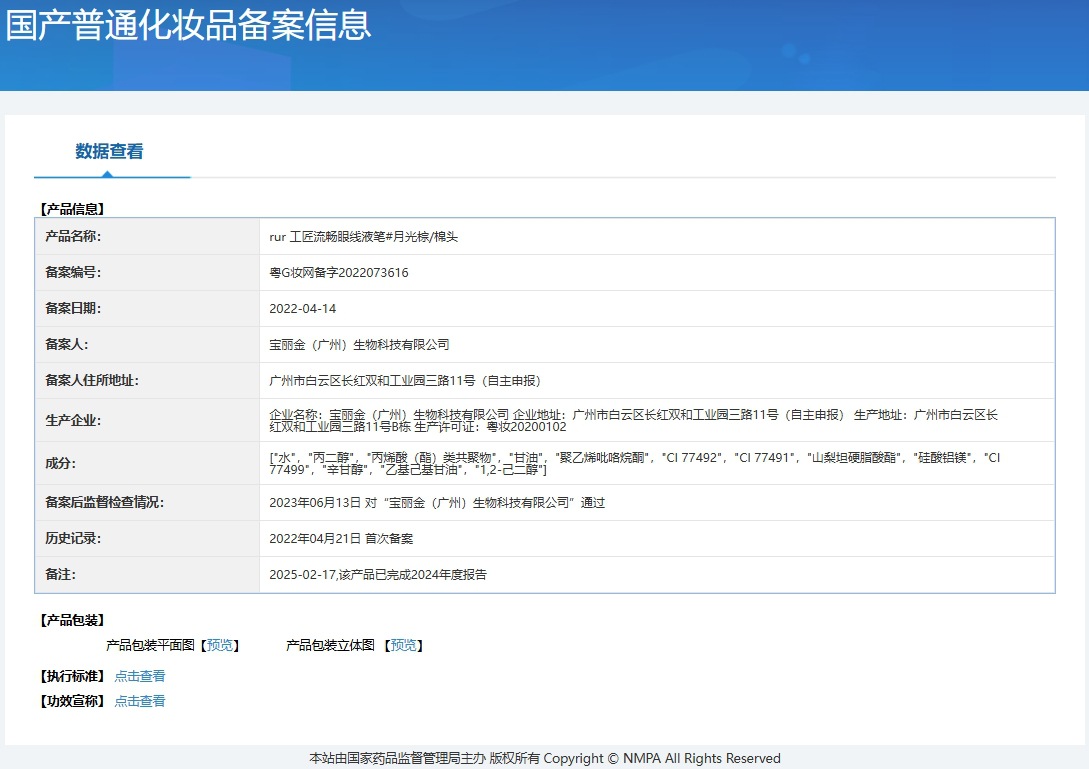The image size is (1089, 769).
Task: Open the 产品包装立体图 预览 link
Action: (x=404, y=645)
